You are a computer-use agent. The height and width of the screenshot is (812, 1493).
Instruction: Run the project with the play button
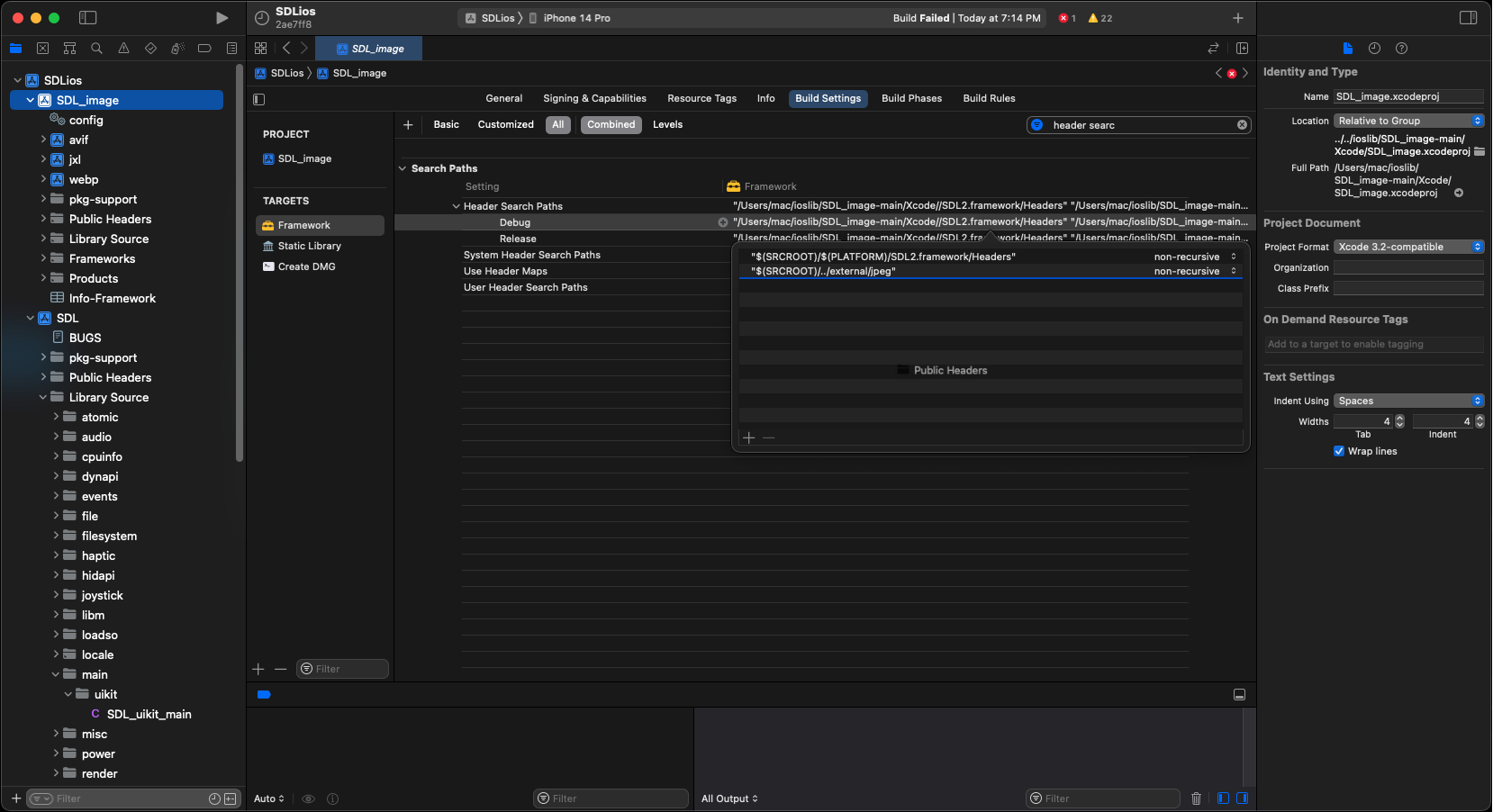tap(222, 18)
